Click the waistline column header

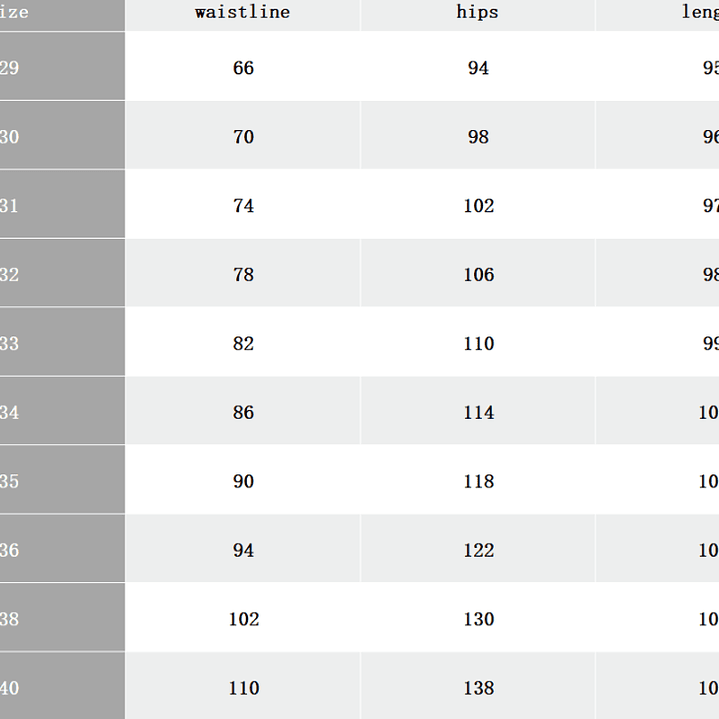[x=243, y=13]
